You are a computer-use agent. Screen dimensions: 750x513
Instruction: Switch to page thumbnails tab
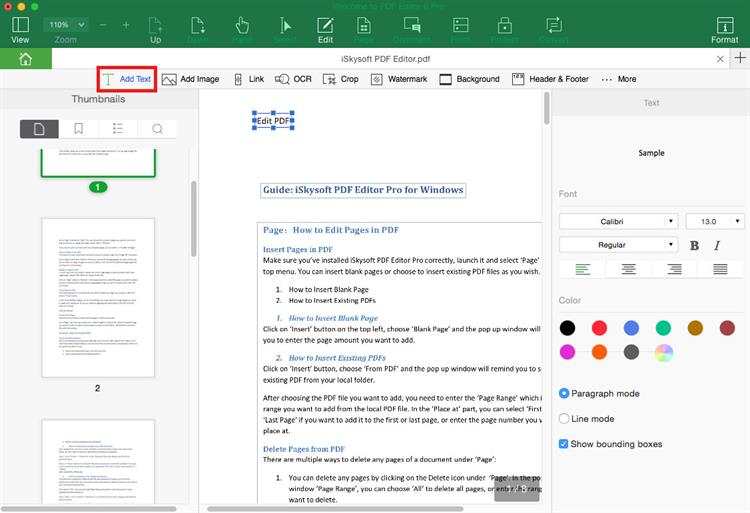click(39, 129)
